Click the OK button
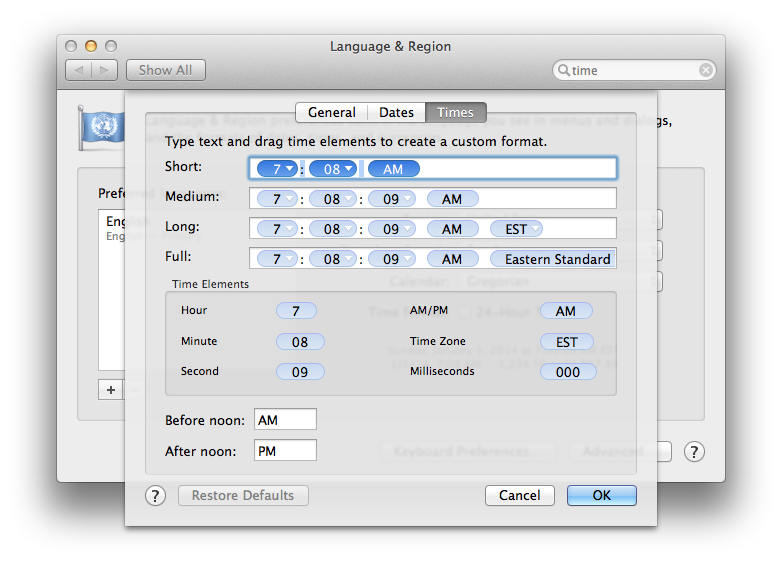Image resolution: width=782 pixels, height=561 pixels. [601, 495]
